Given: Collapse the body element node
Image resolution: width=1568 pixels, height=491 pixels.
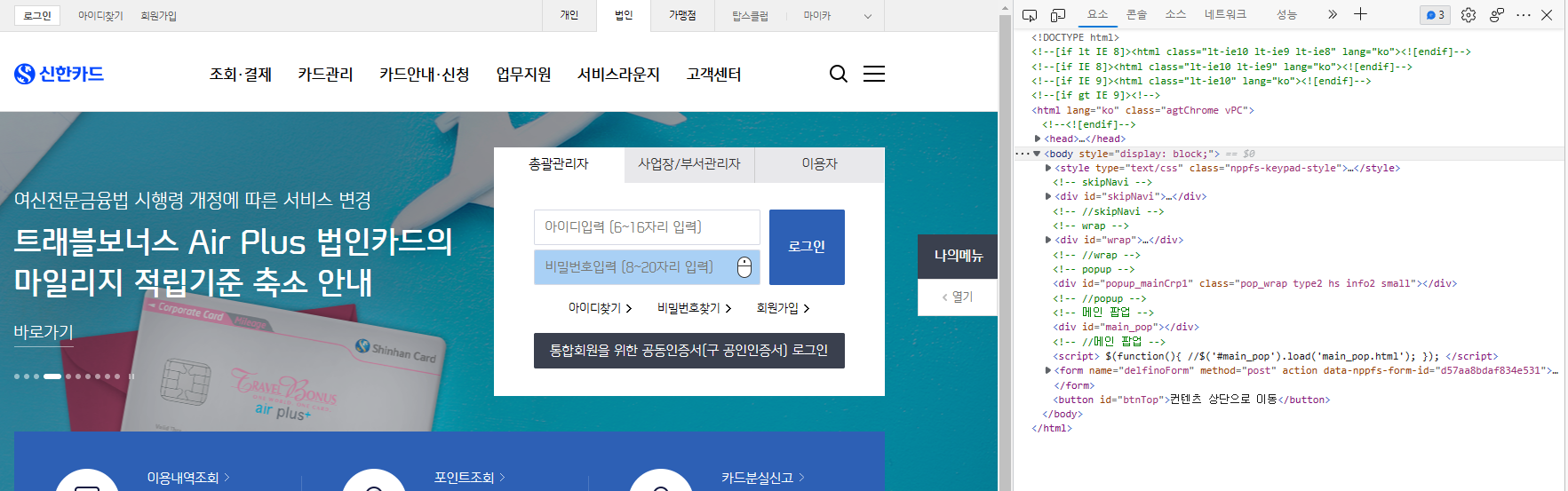Looking at the screenshot, I should 1037,154.
